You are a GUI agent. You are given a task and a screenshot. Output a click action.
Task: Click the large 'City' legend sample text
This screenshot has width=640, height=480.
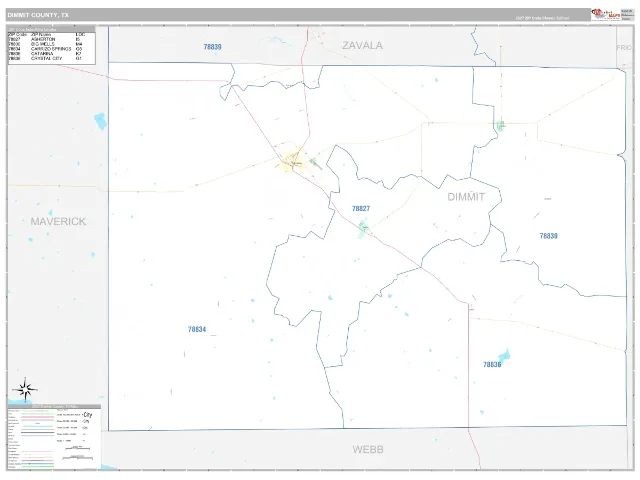[x=87, y=415]
